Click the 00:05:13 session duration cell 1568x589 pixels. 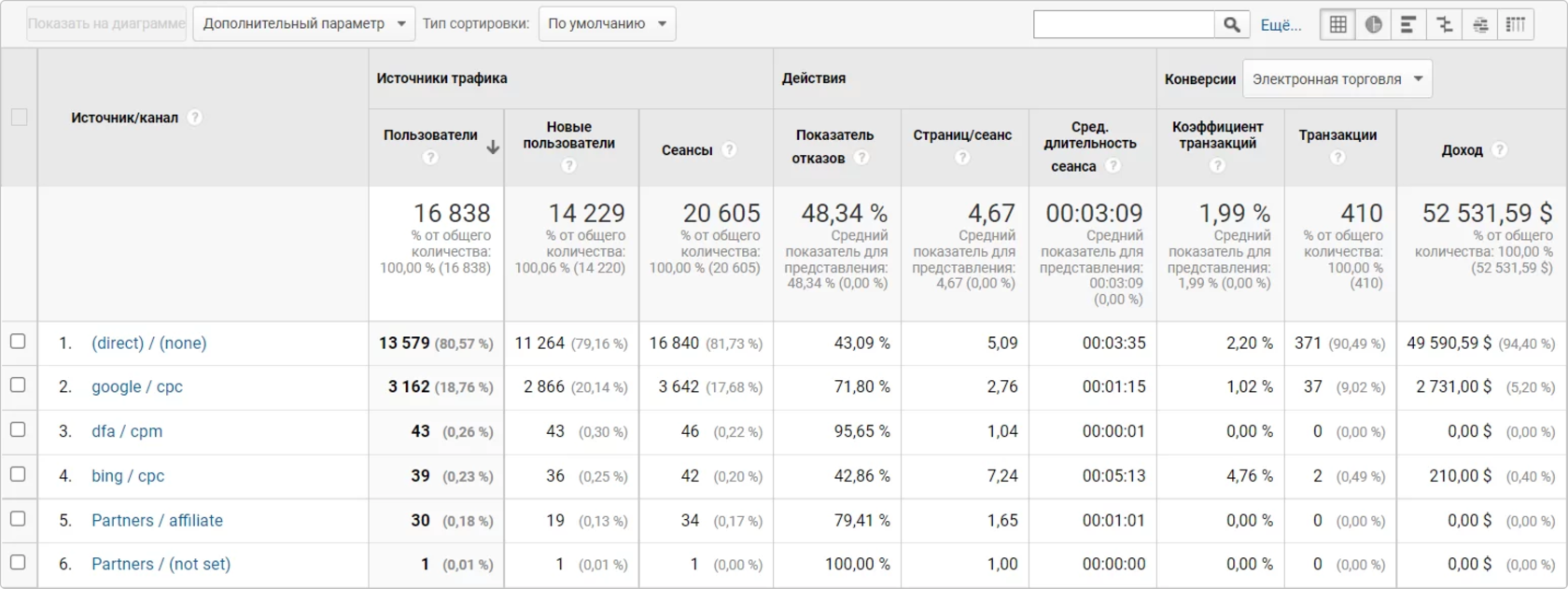[1113, 476]
